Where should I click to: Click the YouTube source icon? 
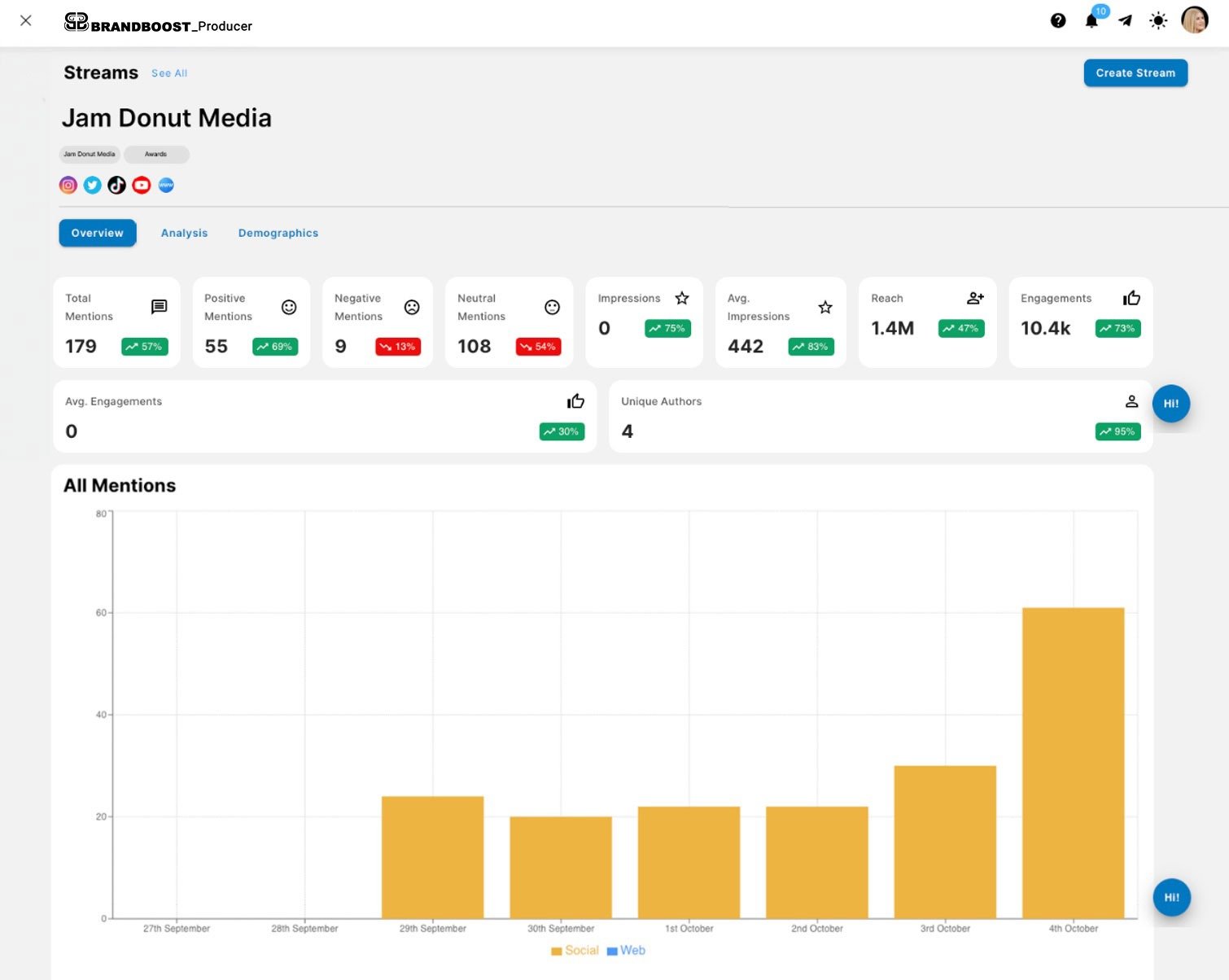point(142,186)
